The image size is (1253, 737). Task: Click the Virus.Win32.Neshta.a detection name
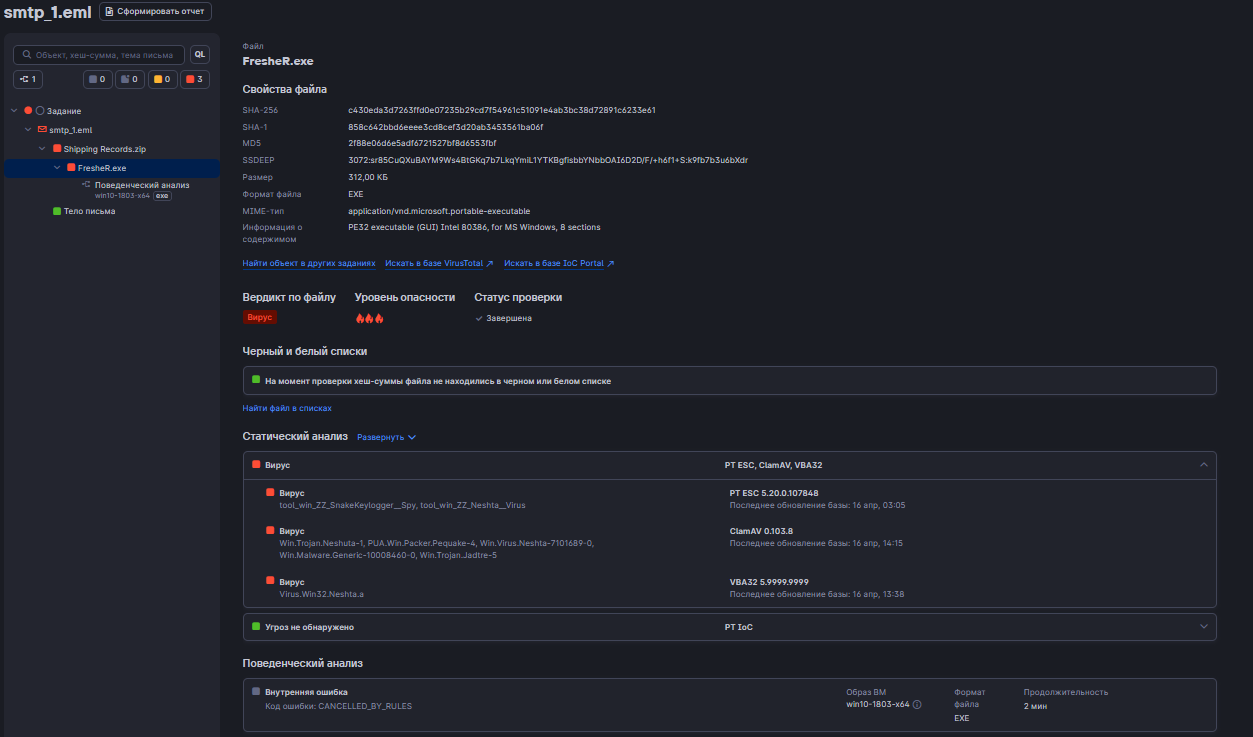click(322, 594)
